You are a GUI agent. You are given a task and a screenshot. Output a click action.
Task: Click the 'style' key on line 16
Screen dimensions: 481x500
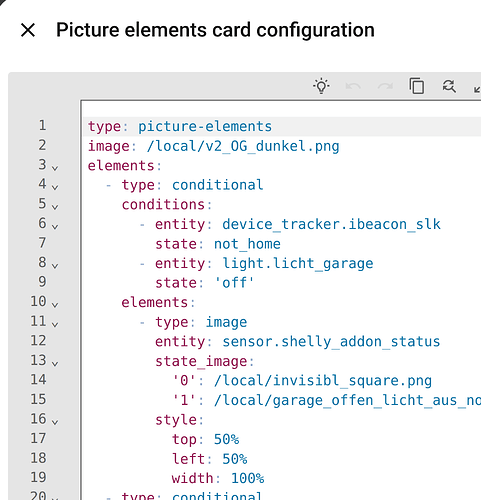(x=176, y=420)
